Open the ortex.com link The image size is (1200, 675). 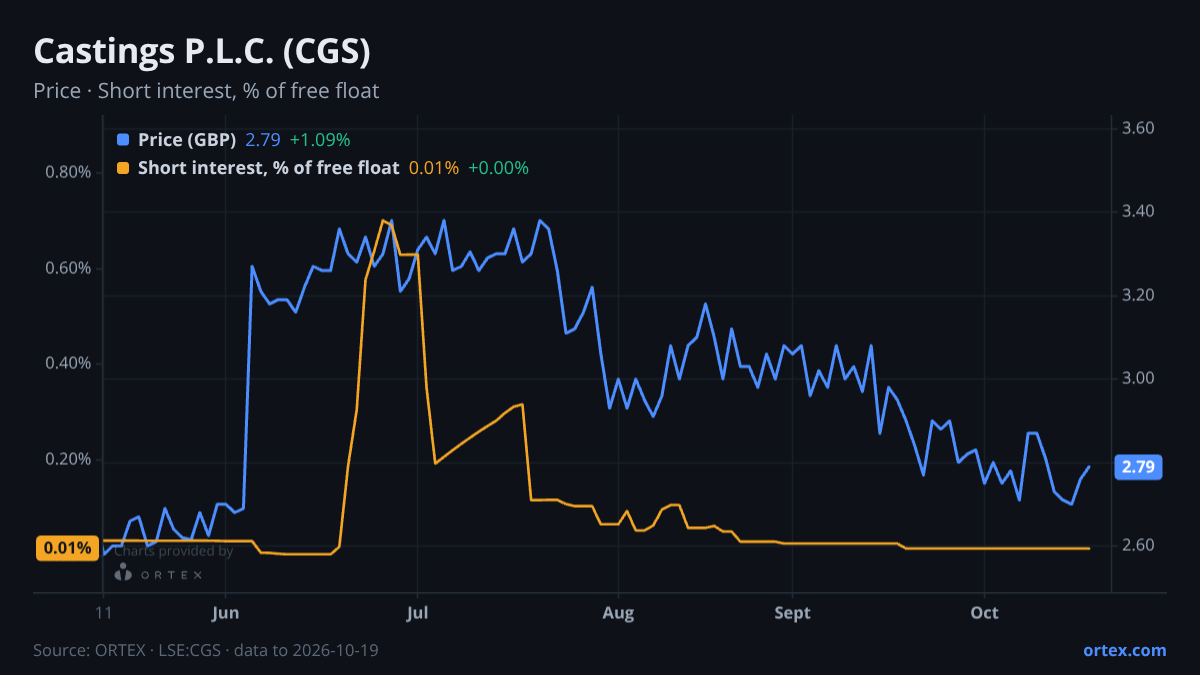click(1124, 650)
